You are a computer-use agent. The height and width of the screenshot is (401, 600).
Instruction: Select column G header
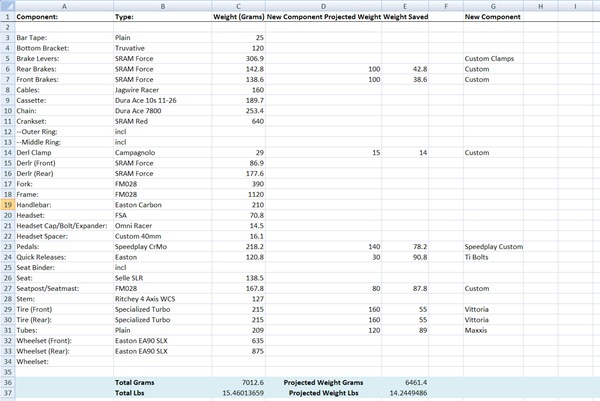[493, 6]
